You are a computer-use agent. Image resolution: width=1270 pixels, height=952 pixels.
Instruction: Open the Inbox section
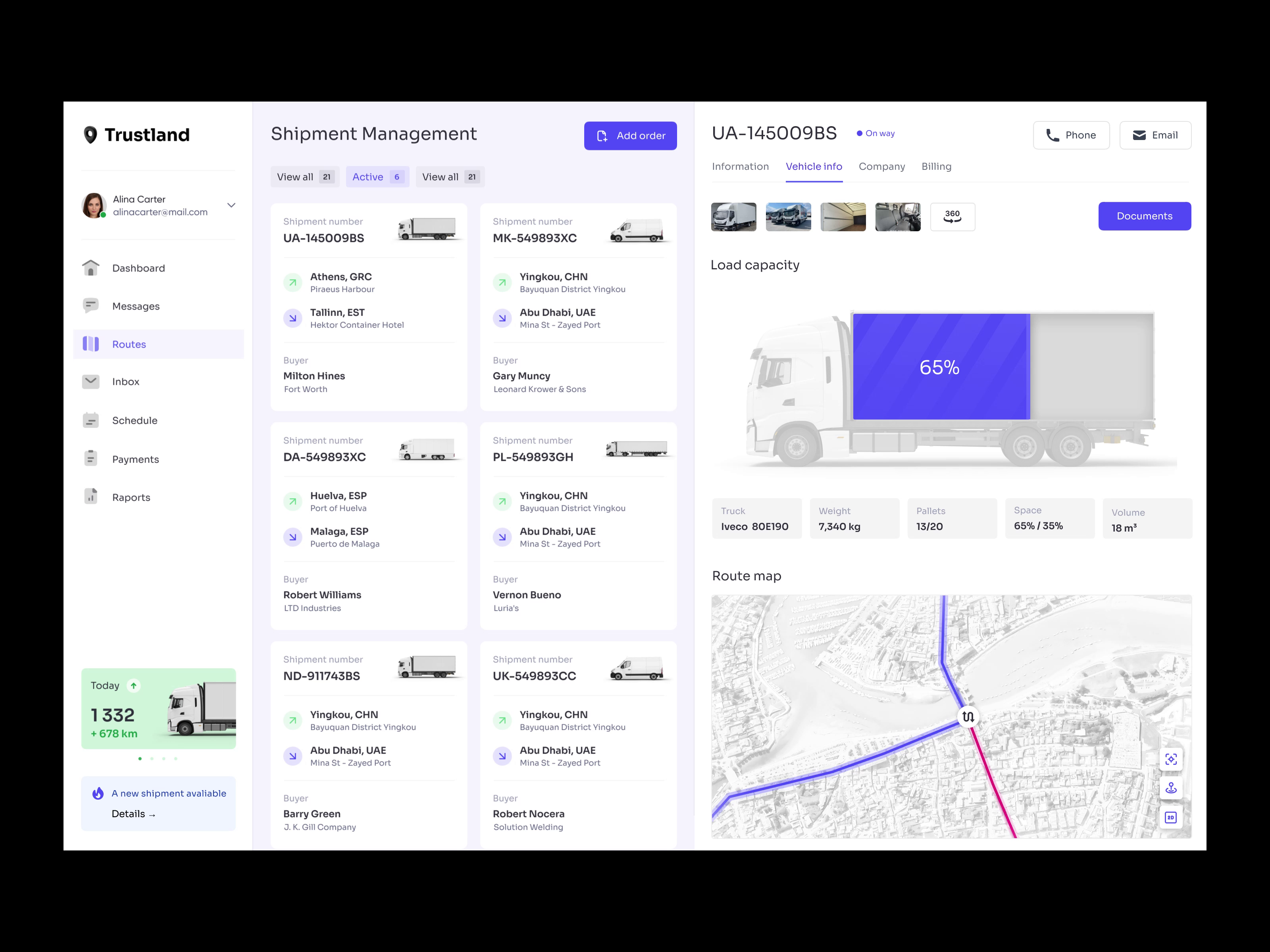[x=126, y=382]
